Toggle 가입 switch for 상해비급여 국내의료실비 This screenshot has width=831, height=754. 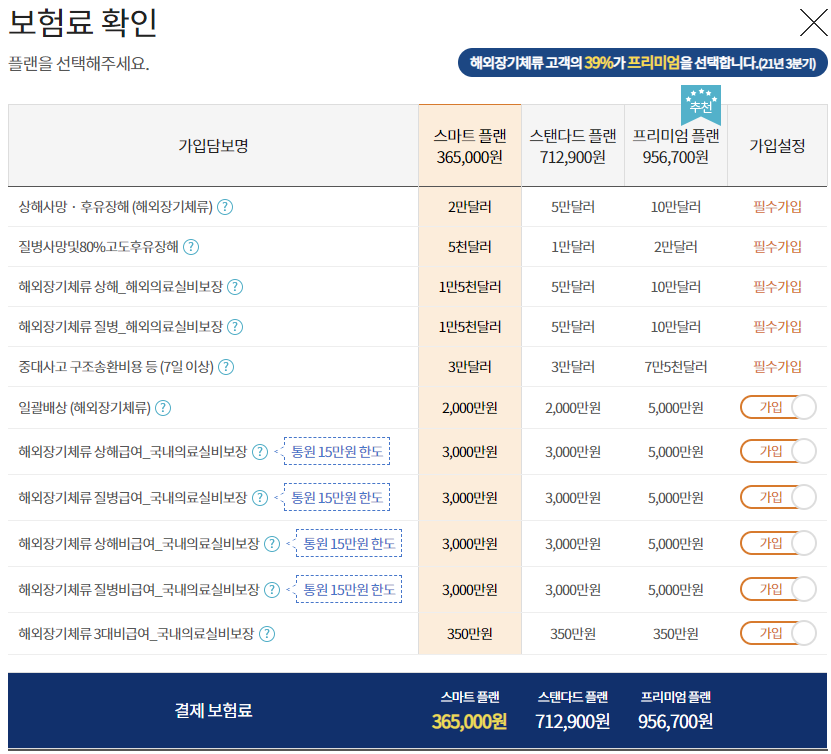[778, 544]
